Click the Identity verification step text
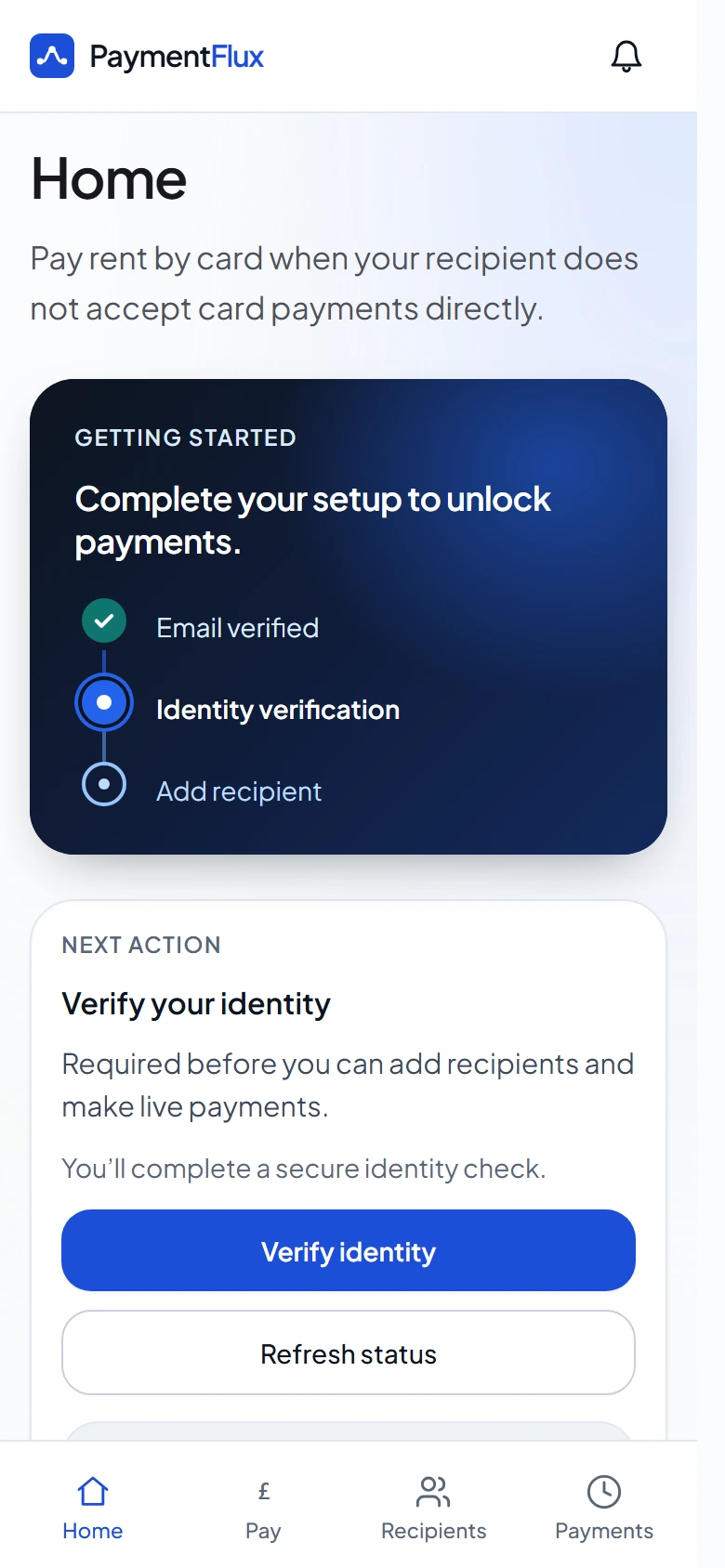This screenshot has width=725, height=1568. click(x=278, y=710)
